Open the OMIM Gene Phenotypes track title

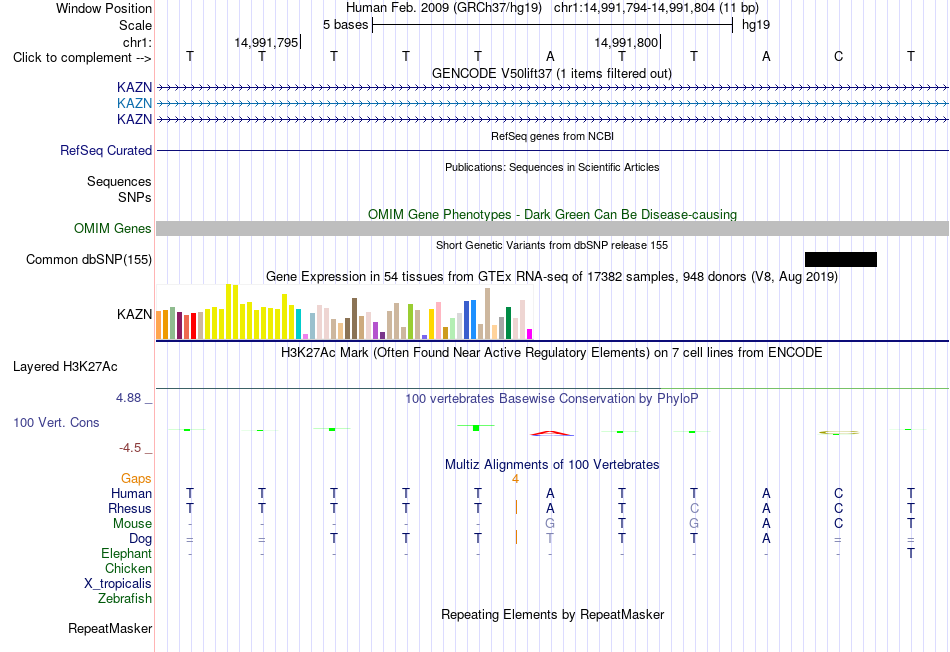pyautogui.click(x=552, y=215)
